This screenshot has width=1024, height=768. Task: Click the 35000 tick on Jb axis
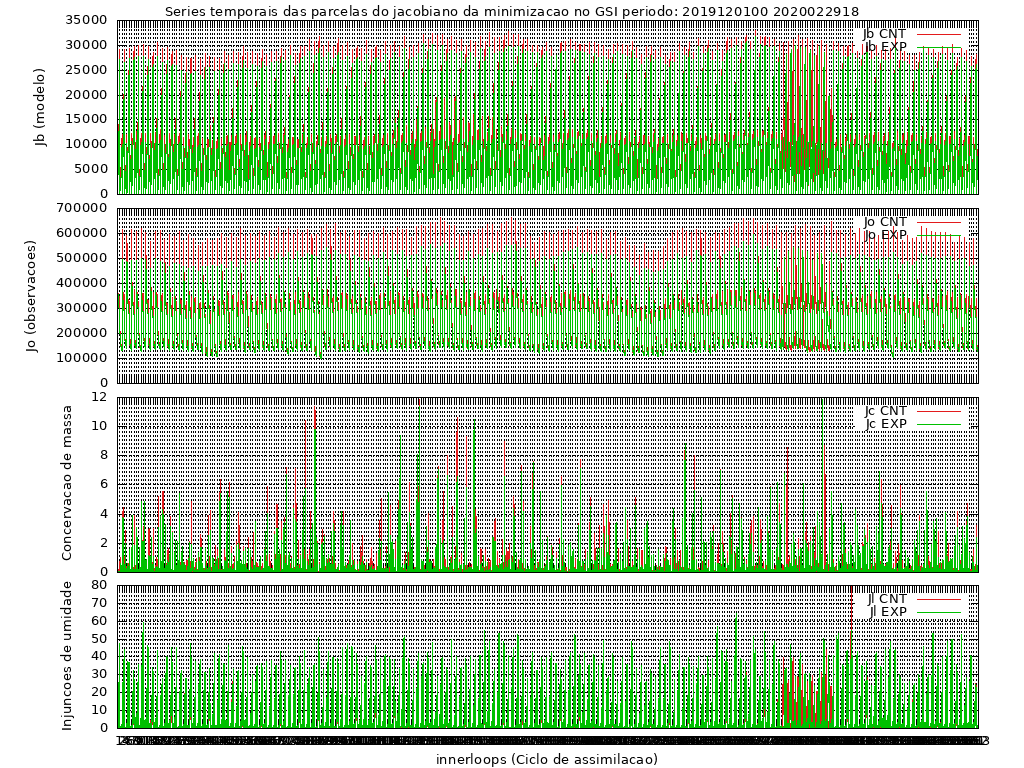[x=86, y=20]
